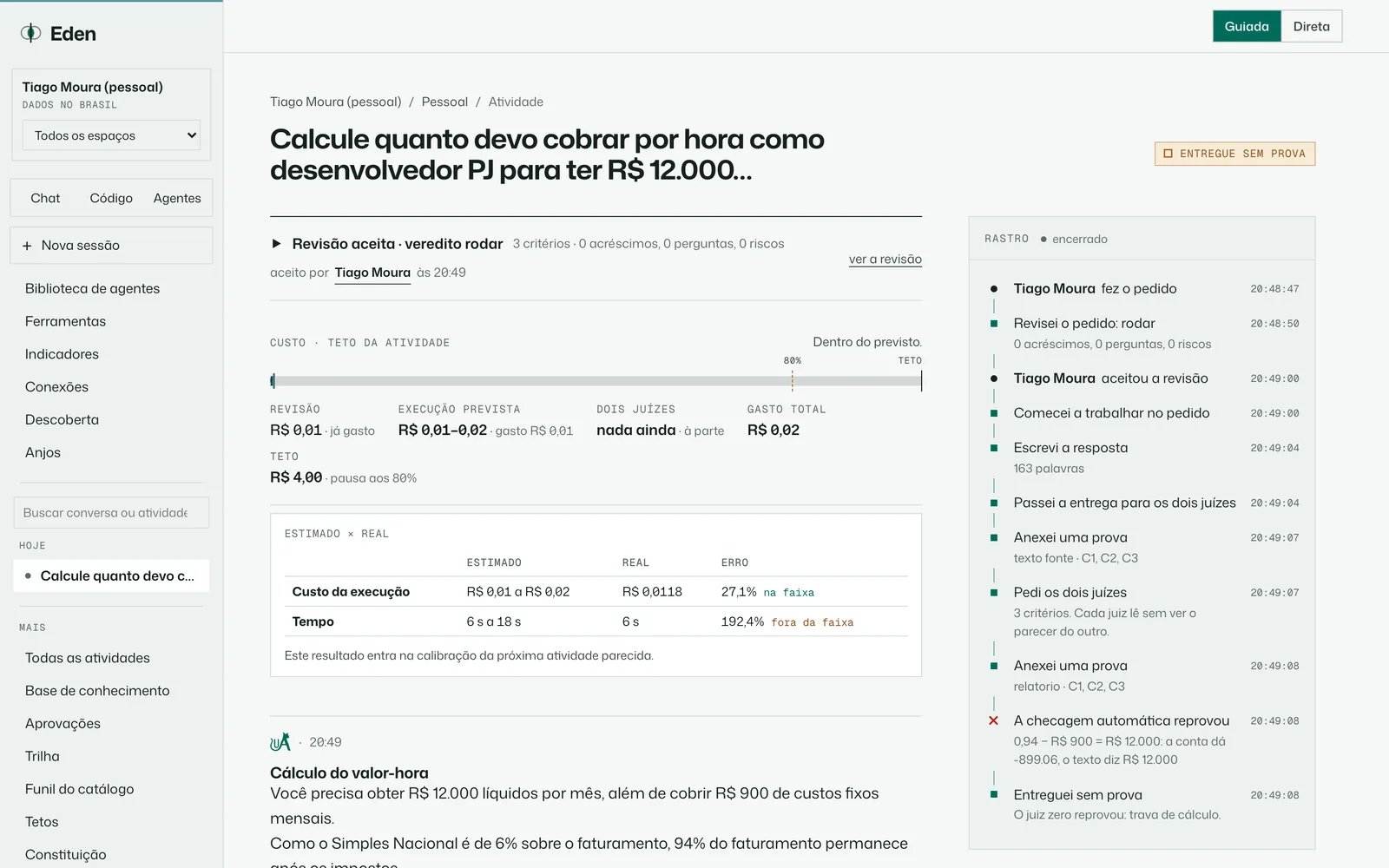Image resolution: width=1389 pixels, height=868 pixels.
Task: Open Conexões page
Action: click(56, 387)
